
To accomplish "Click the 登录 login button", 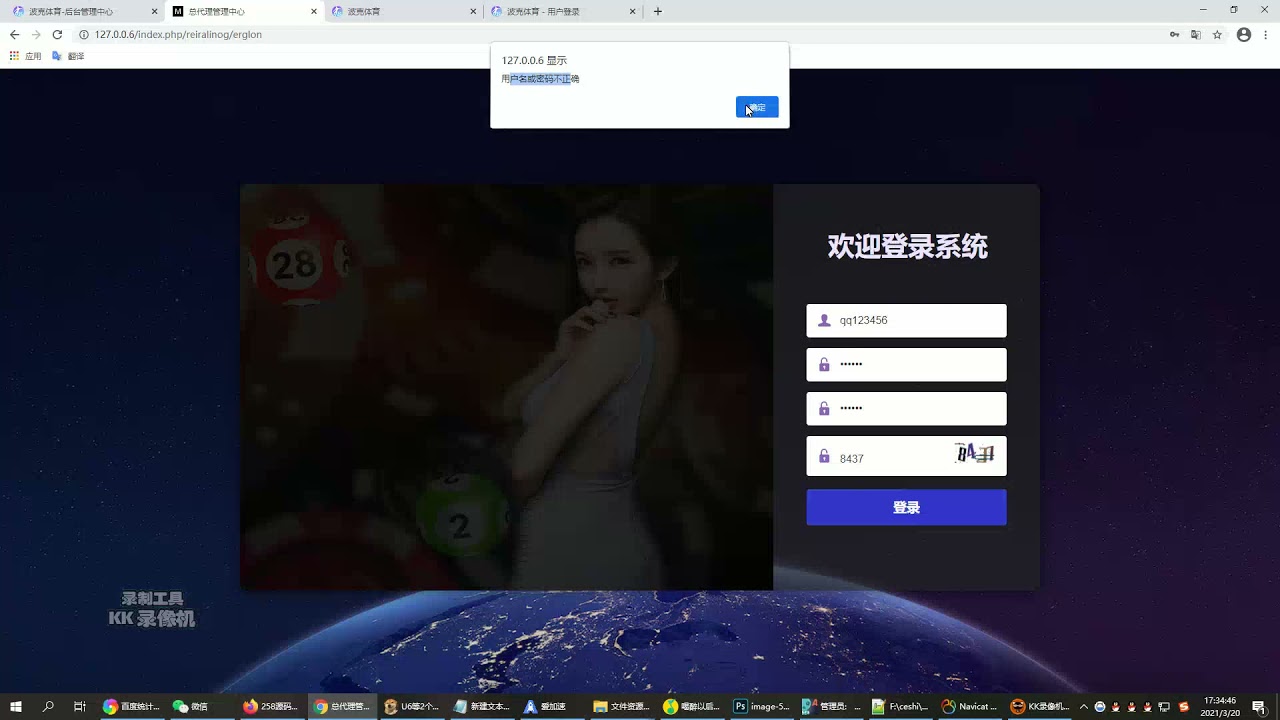I will point(906,507).
